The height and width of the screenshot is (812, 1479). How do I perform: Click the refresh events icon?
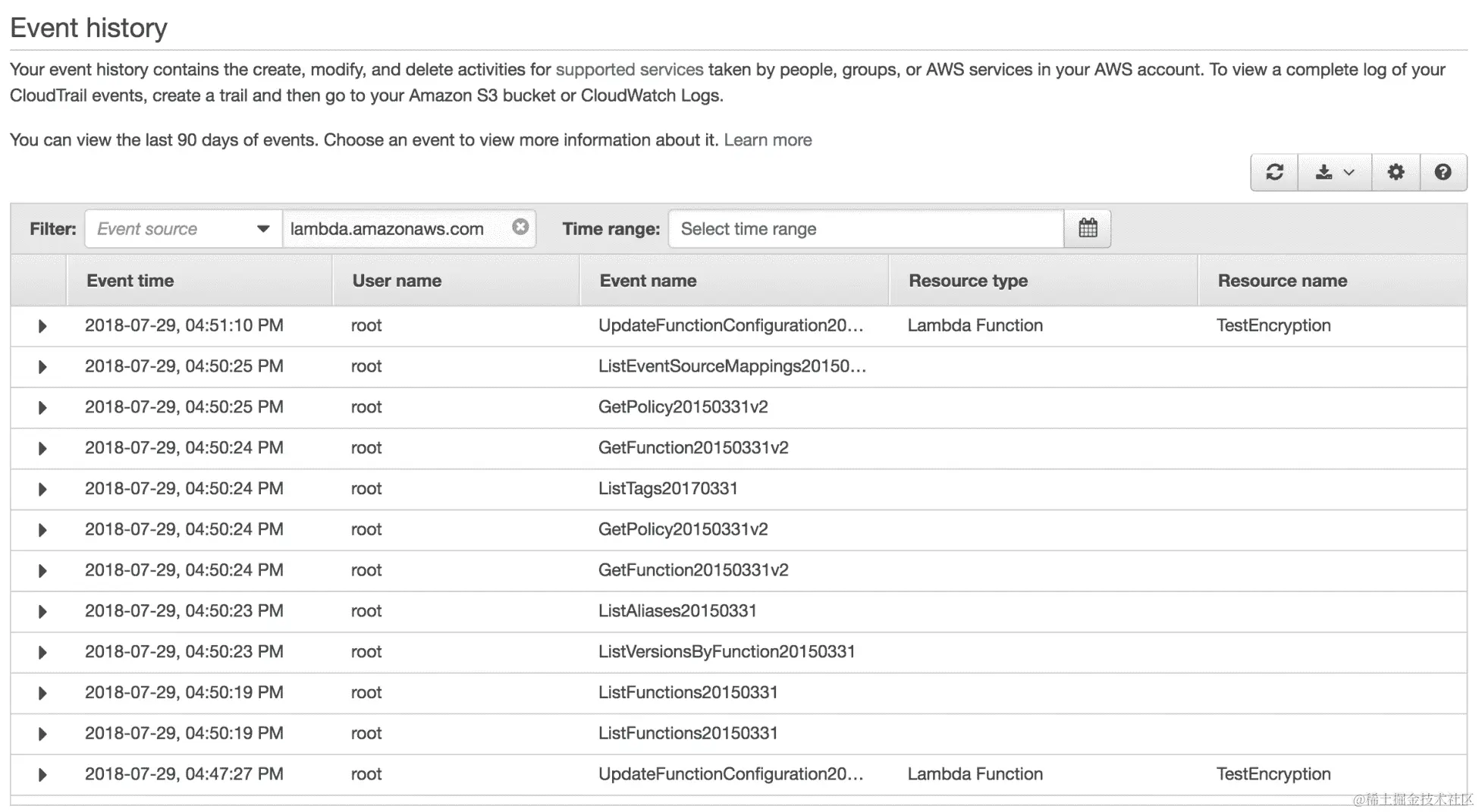[x=1274, y=172]
